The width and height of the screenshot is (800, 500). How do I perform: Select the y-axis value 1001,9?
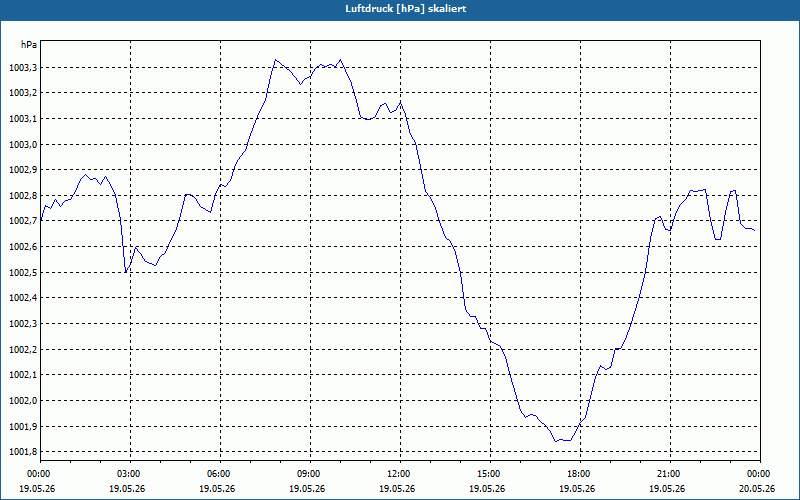23,427
